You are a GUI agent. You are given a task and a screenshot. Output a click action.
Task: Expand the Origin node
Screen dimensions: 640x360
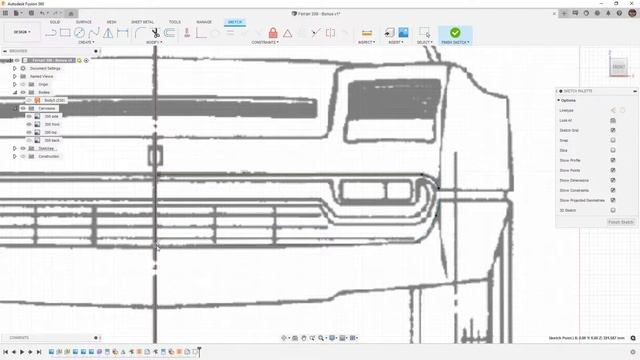tap(15, 84)
